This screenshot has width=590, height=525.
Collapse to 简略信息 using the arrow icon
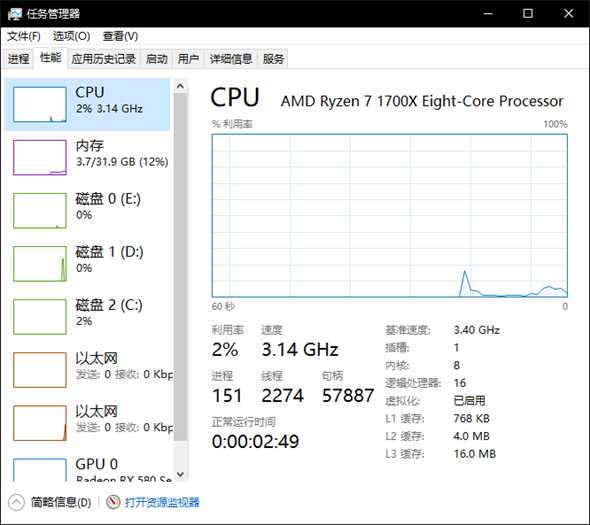(16, 502)
